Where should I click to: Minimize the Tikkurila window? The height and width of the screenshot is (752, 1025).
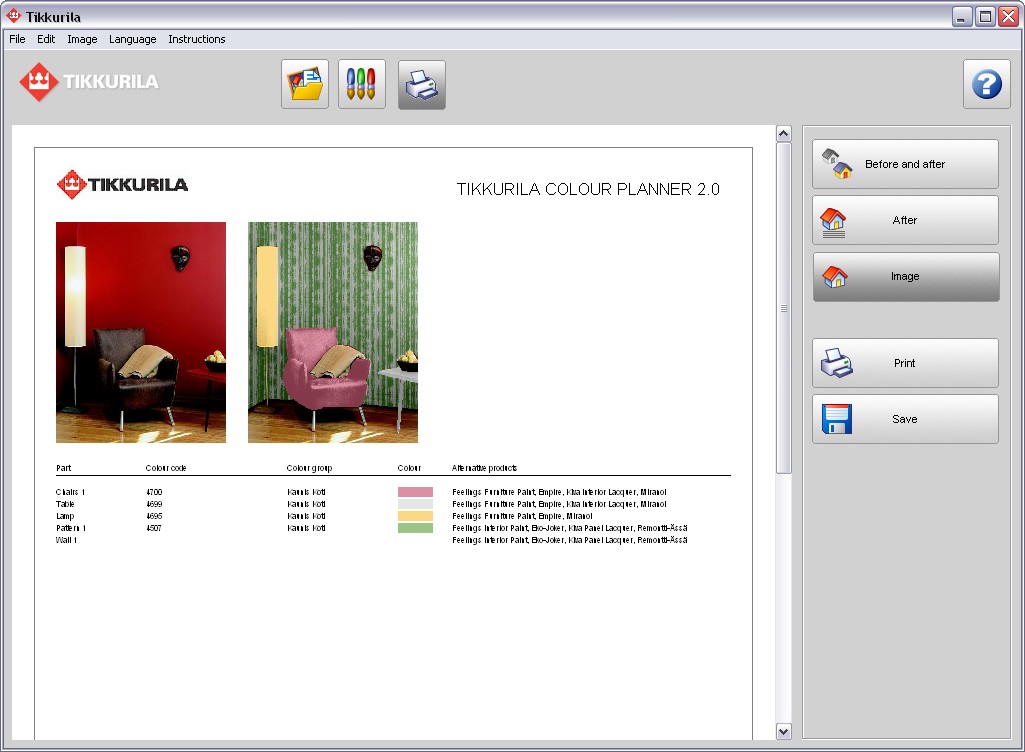pos(962,16)
